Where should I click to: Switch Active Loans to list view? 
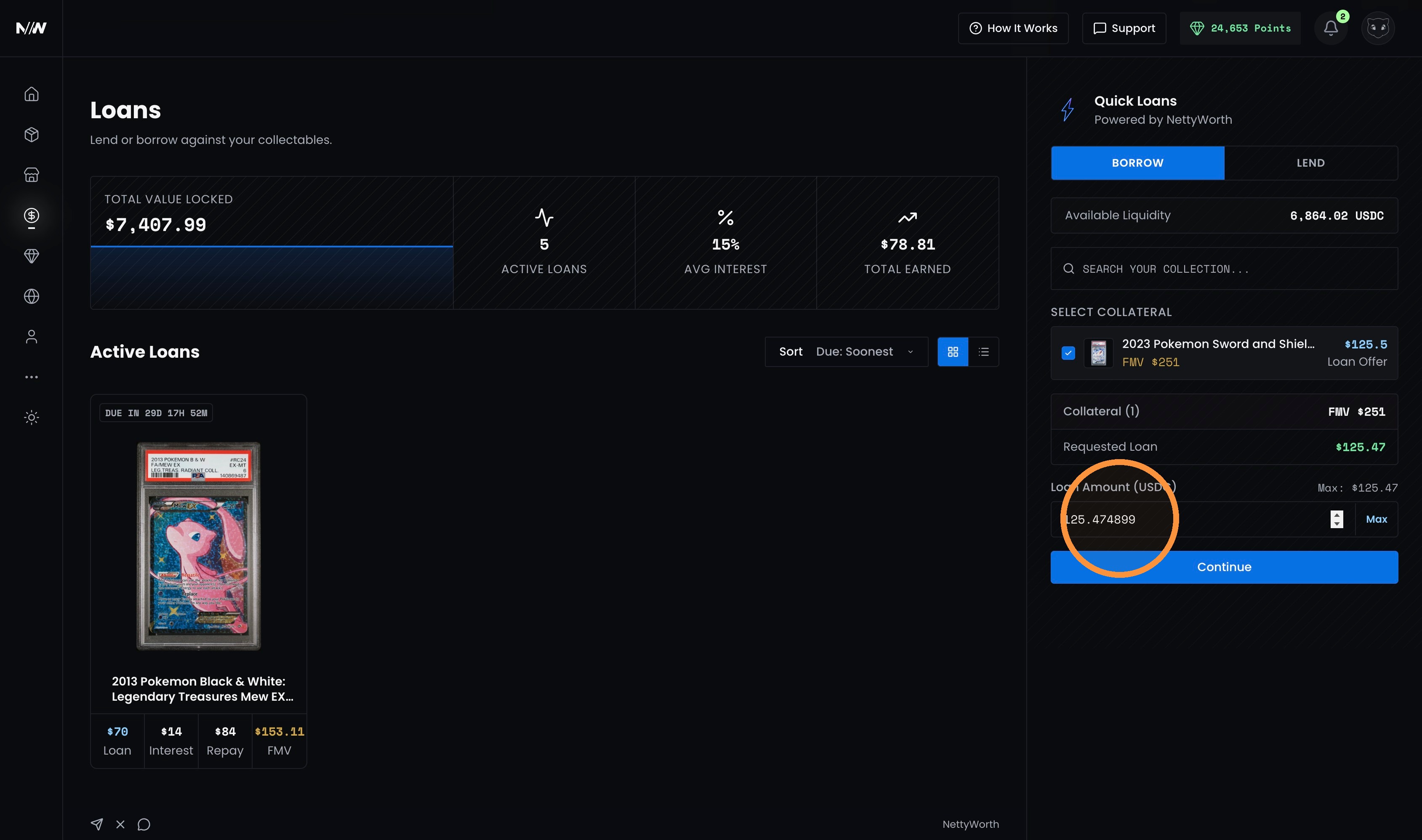pyautogui.click(x=984, y=351)
